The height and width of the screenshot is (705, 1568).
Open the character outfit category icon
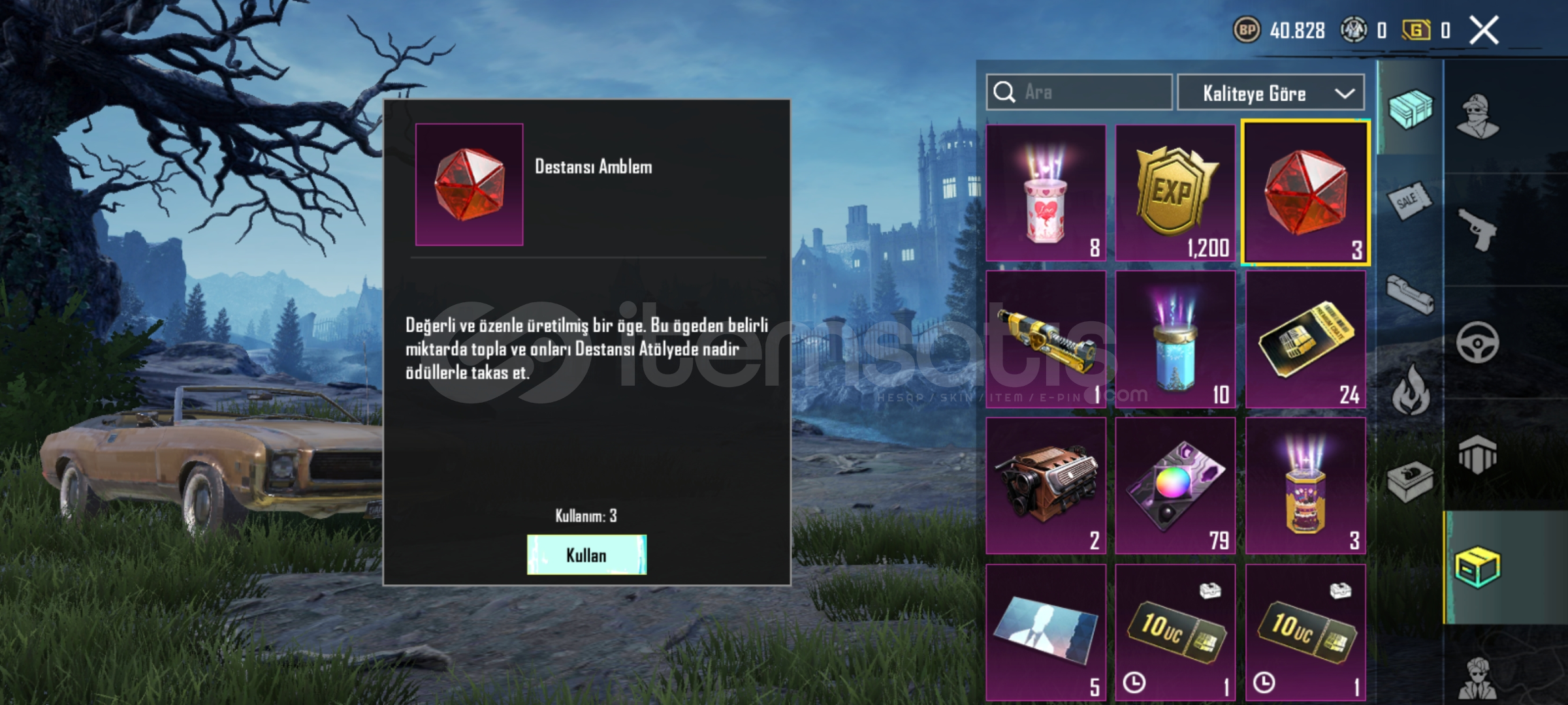(1479, 116)
